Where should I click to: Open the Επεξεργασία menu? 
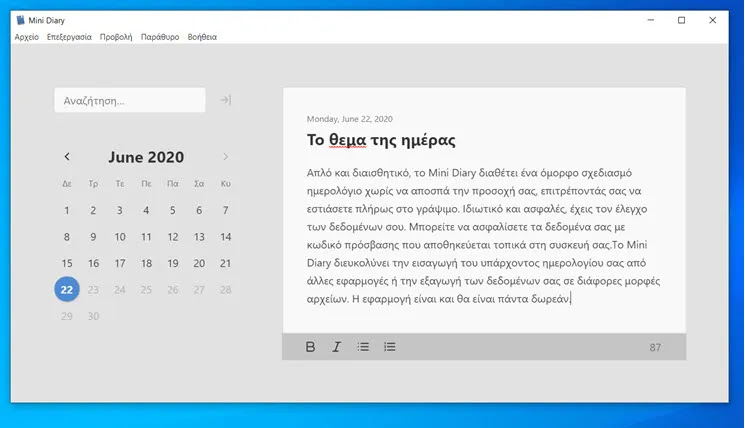(x=69, y=37)
